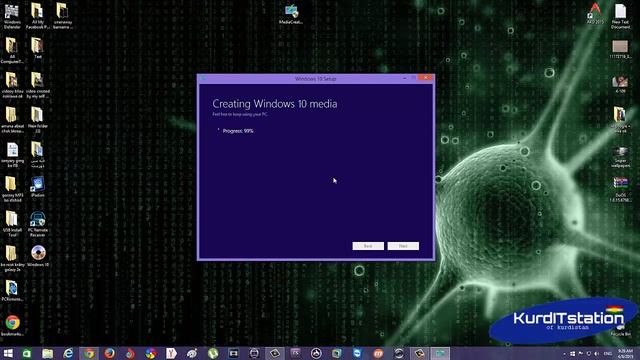Click the Windows 10 Setup title bar

(x=315, y=78)
